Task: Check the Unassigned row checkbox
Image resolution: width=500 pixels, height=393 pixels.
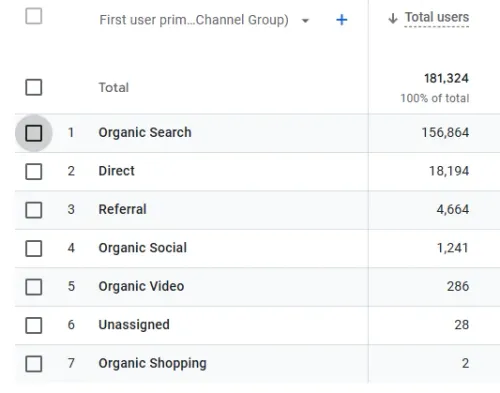Action: [x=34, y=325]
